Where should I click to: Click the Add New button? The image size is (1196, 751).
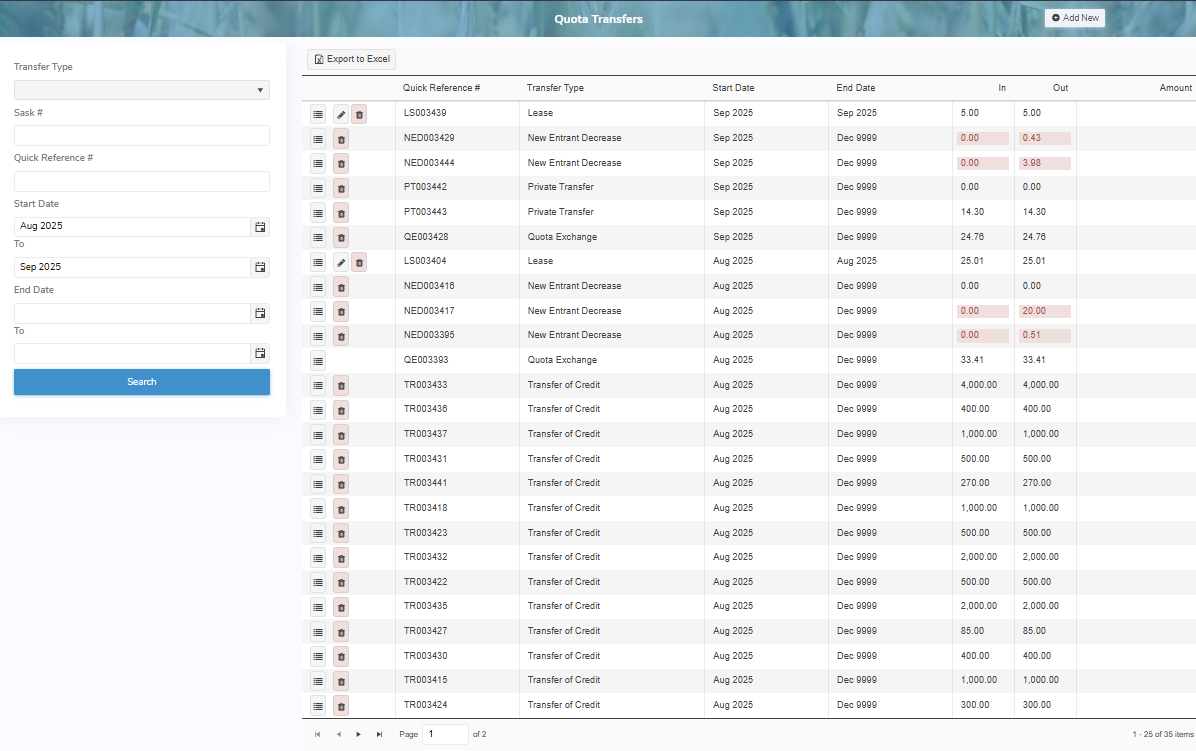point(1074,17)
